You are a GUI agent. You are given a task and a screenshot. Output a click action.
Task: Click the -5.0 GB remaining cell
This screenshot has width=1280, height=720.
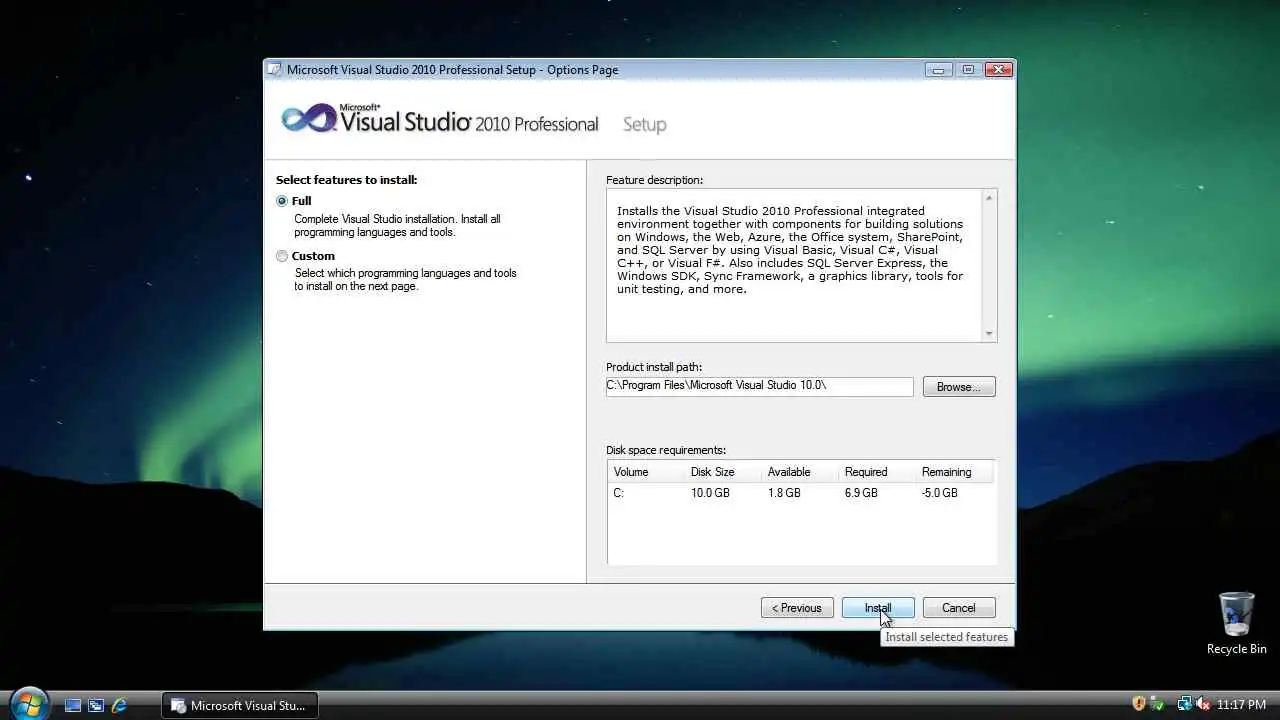(x=939, y=493)
